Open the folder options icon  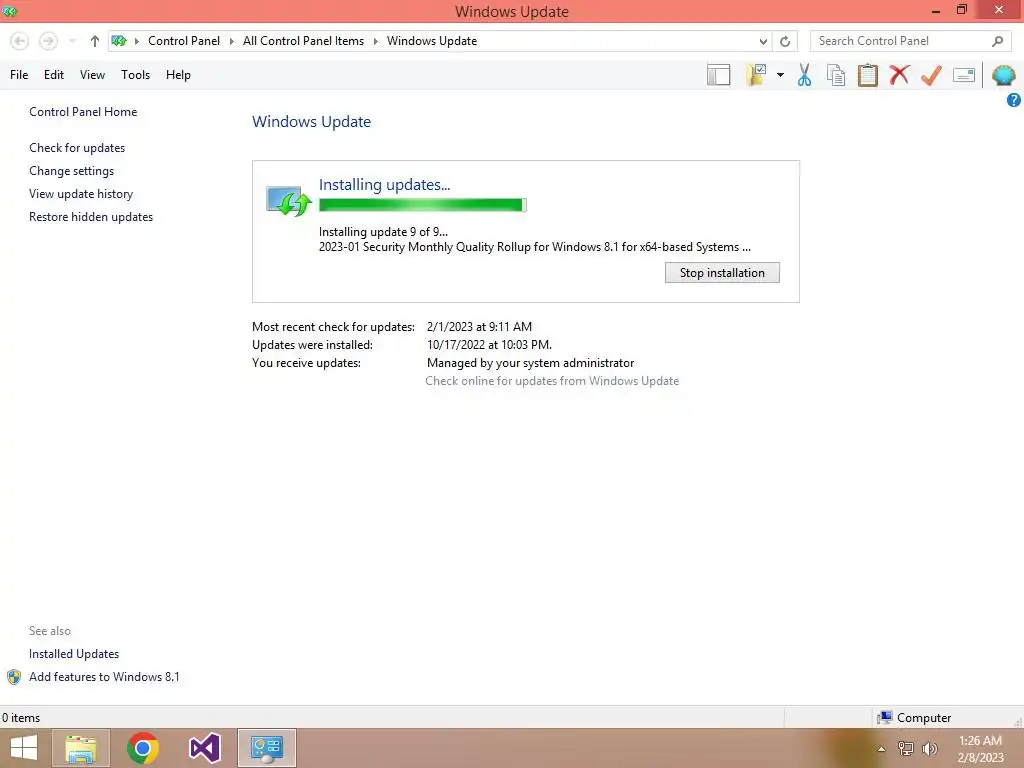pyautogui.click(x=756, y=75)
